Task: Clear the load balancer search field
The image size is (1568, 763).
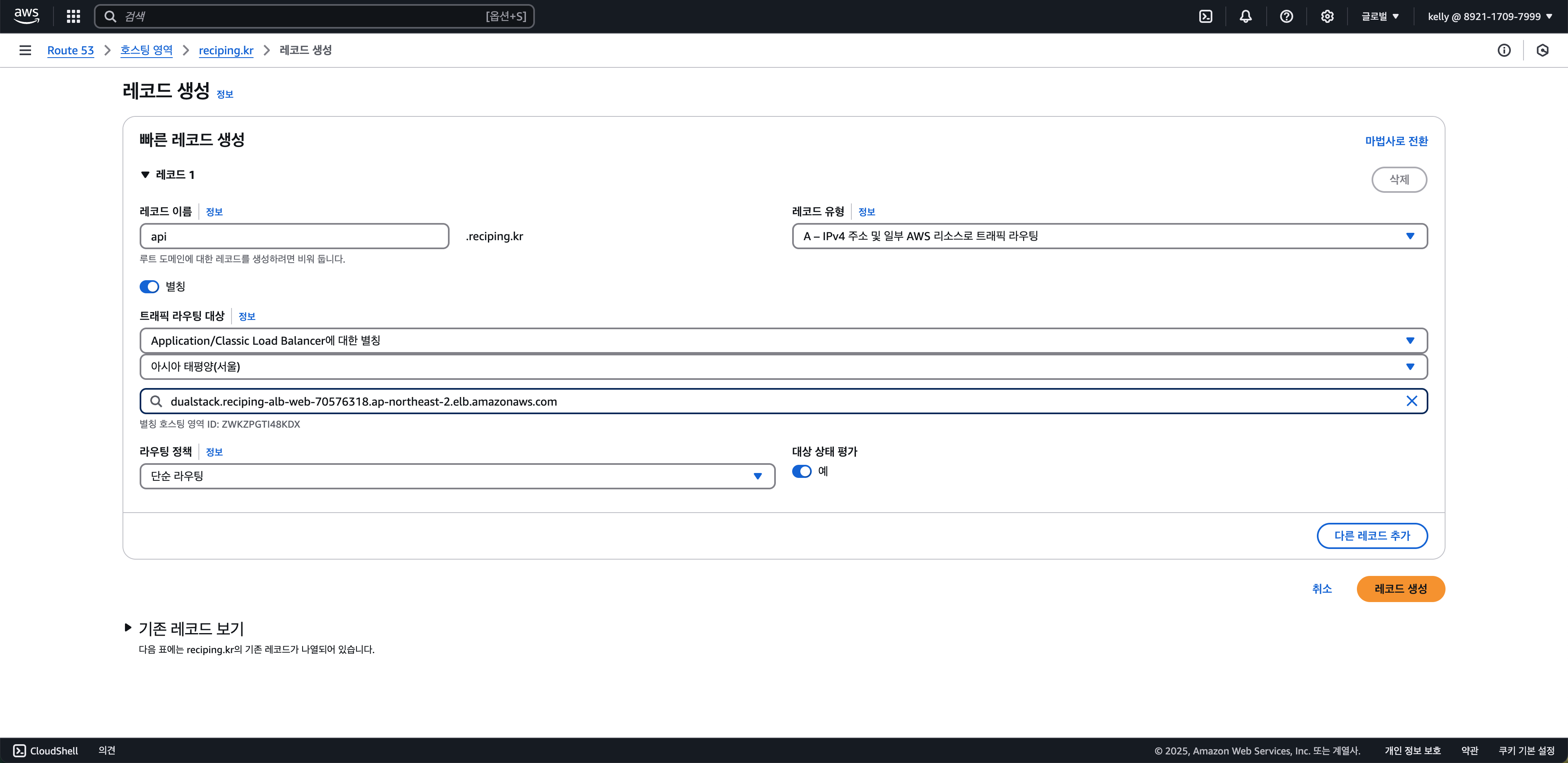Action: pos(1412,401)
